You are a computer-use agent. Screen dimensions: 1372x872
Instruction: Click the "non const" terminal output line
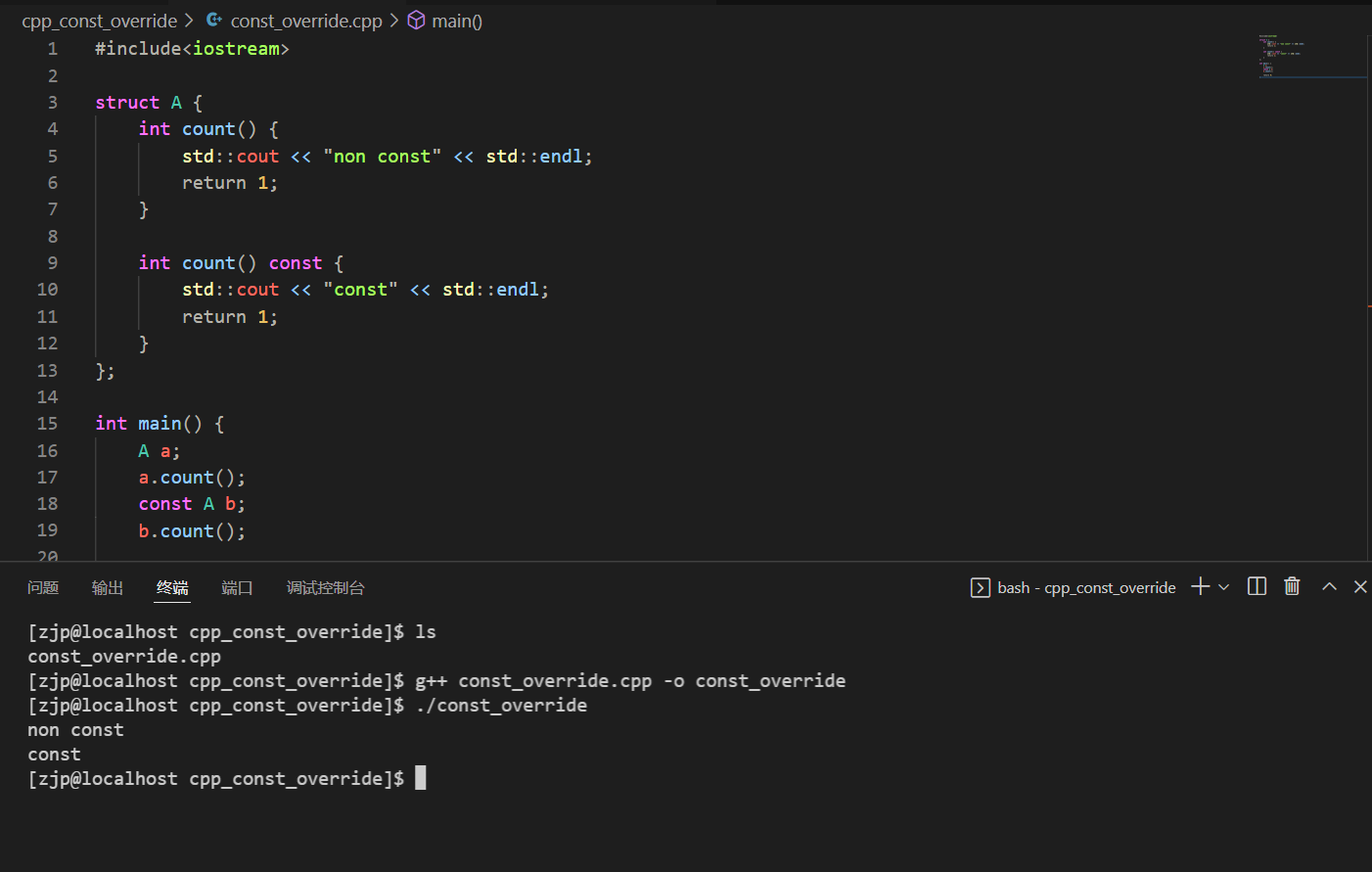[75, 730]
